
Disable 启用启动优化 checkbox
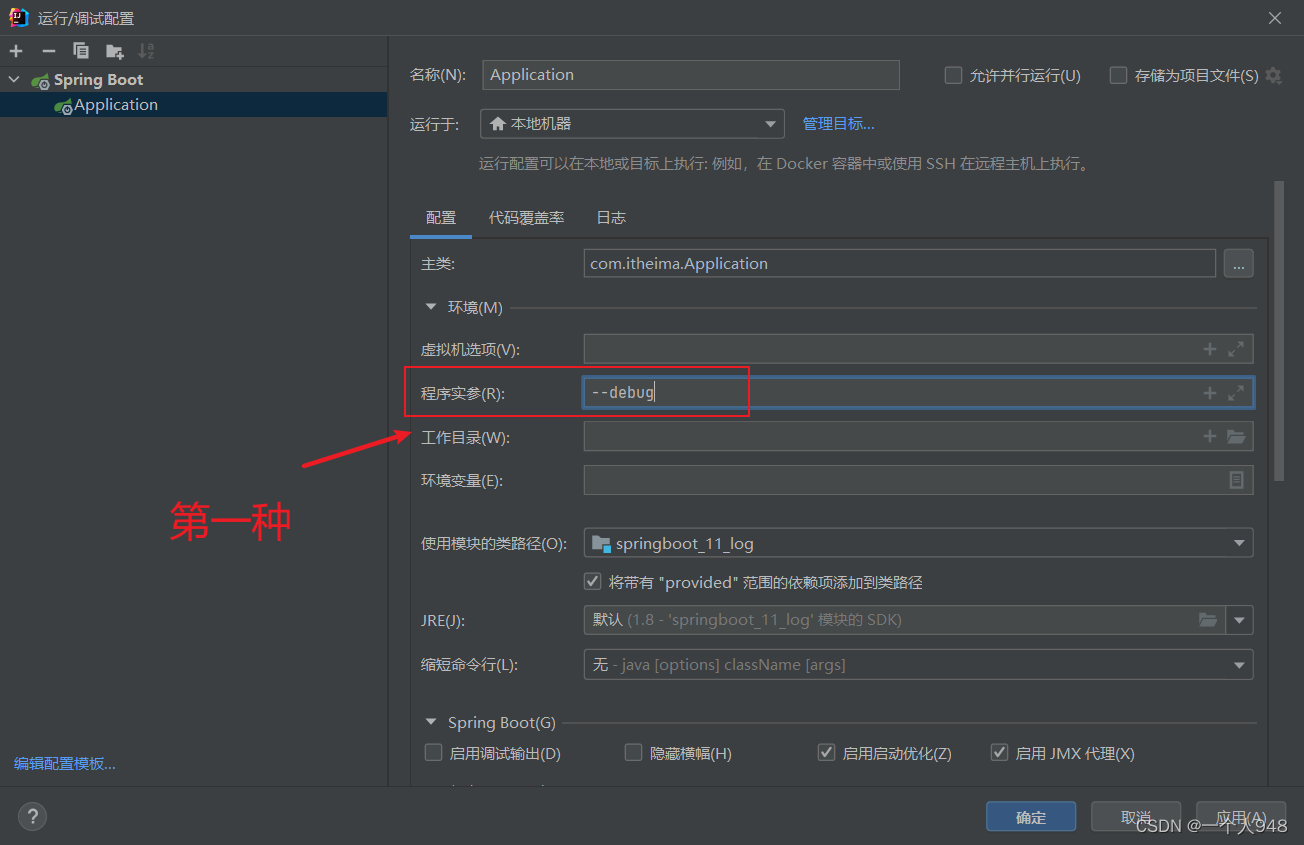827,753
